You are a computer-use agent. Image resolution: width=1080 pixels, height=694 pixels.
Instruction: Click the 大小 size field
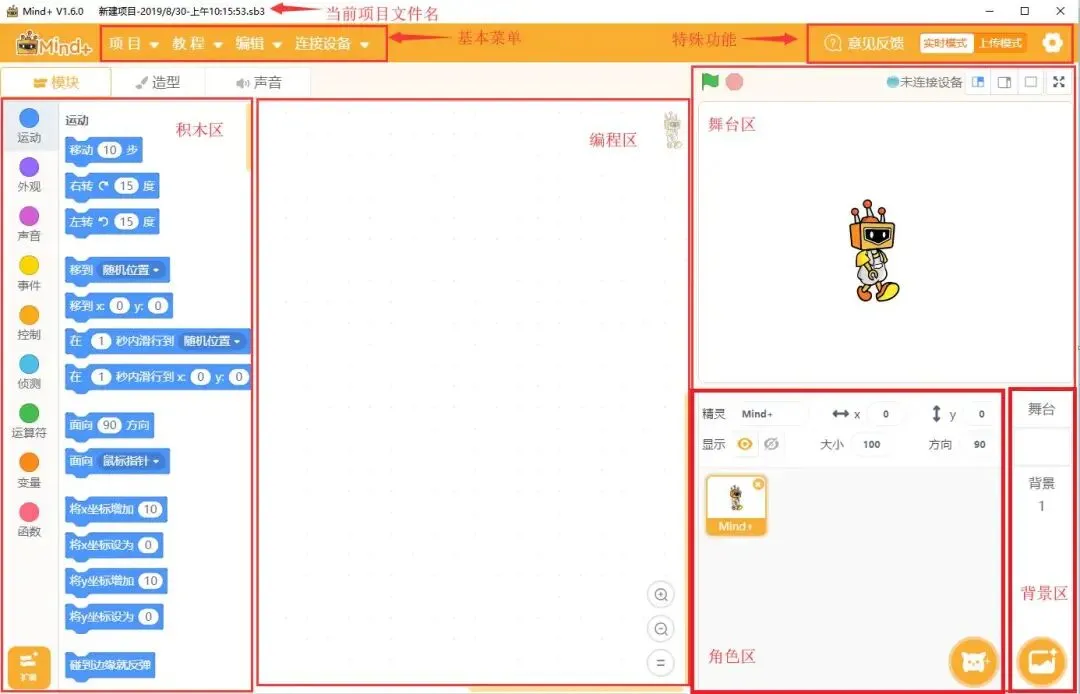click(871, 444)
